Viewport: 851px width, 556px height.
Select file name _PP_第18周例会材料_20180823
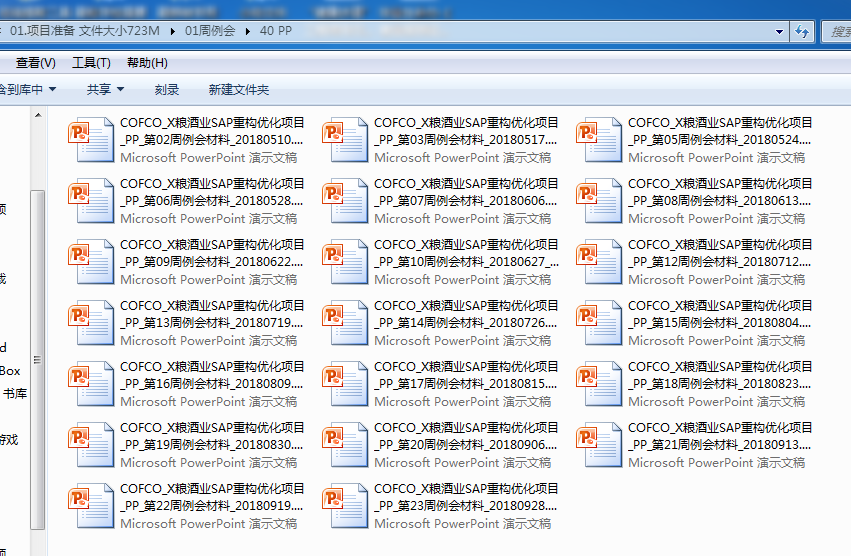pos(720,384)
